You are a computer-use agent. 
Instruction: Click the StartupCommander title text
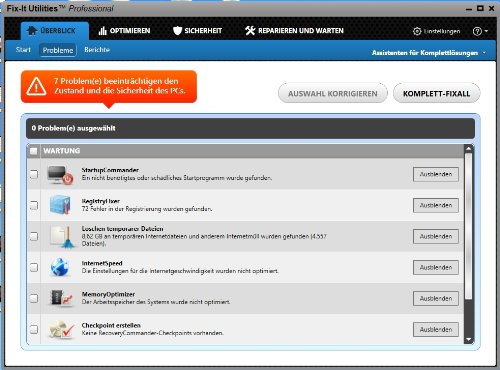click(110, 170)
